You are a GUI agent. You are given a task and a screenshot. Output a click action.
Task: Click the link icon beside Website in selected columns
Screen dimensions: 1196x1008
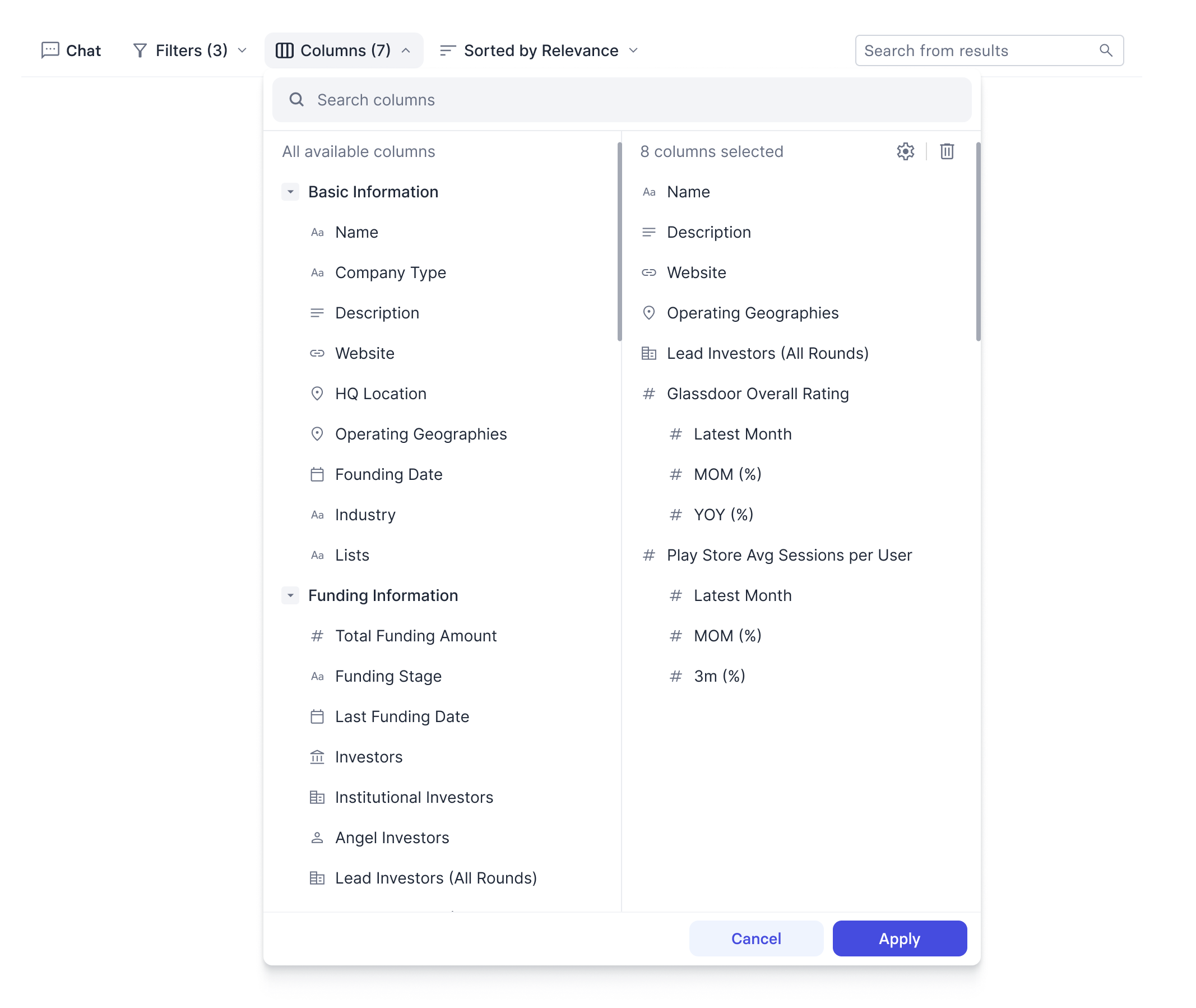tap(648, 272)
